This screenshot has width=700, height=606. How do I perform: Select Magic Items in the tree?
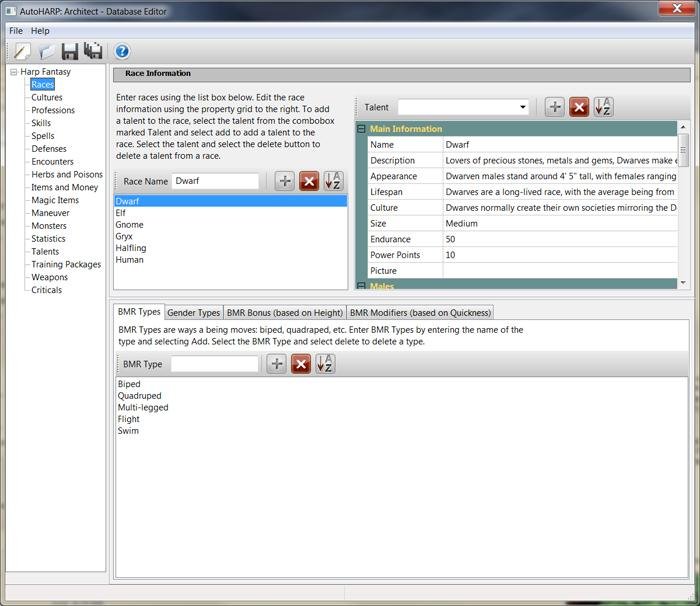tap(55, 200)
